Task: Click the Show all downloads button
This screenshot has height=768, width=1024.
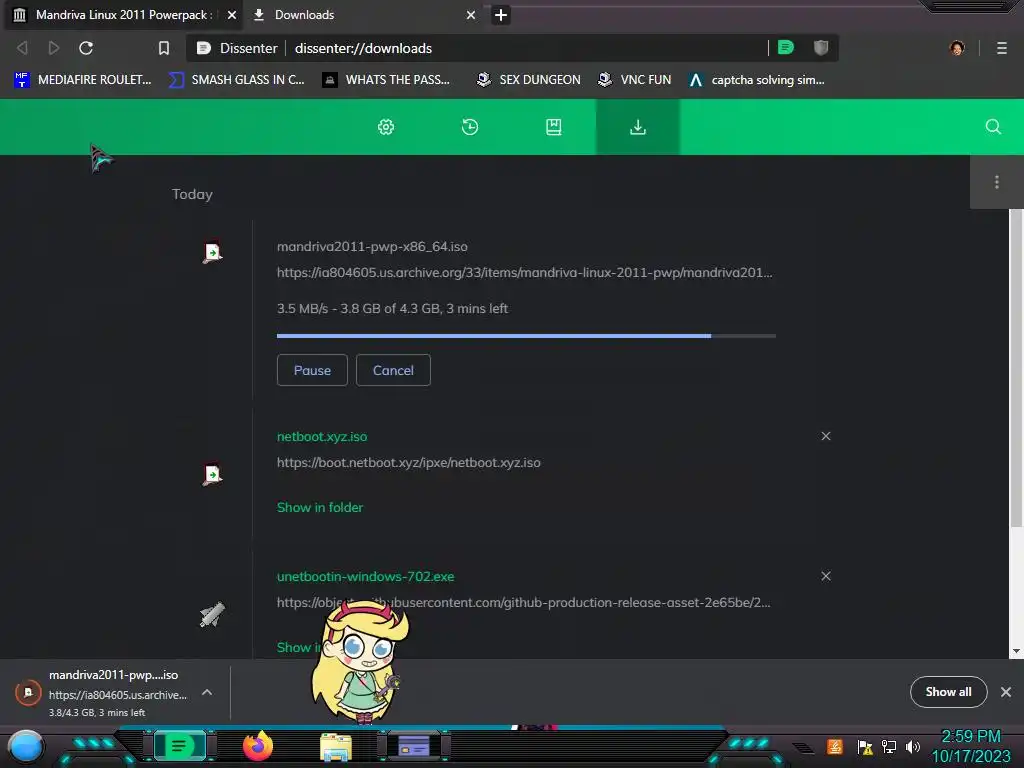Action: (x=948, y=692)
